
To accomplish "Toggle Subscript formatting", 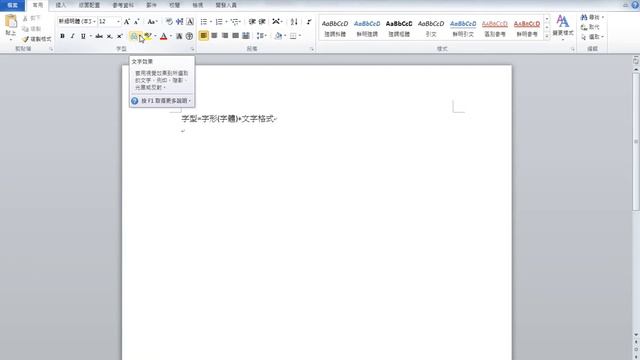I will tap(109, 36).
